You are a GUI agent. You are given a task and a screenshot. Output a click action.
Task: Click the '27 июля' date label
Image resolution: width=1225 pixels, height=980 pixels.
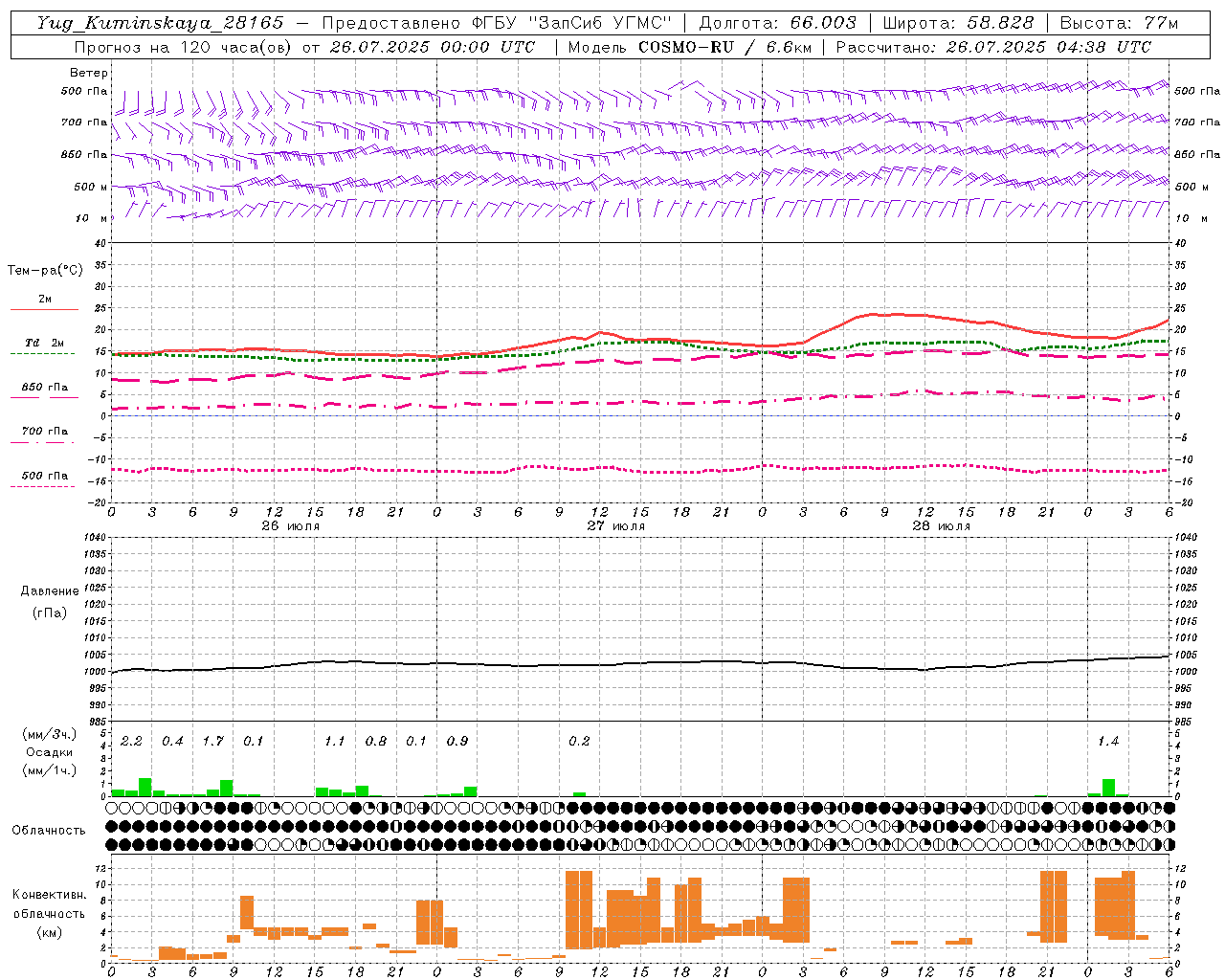(x=615, y=525)
